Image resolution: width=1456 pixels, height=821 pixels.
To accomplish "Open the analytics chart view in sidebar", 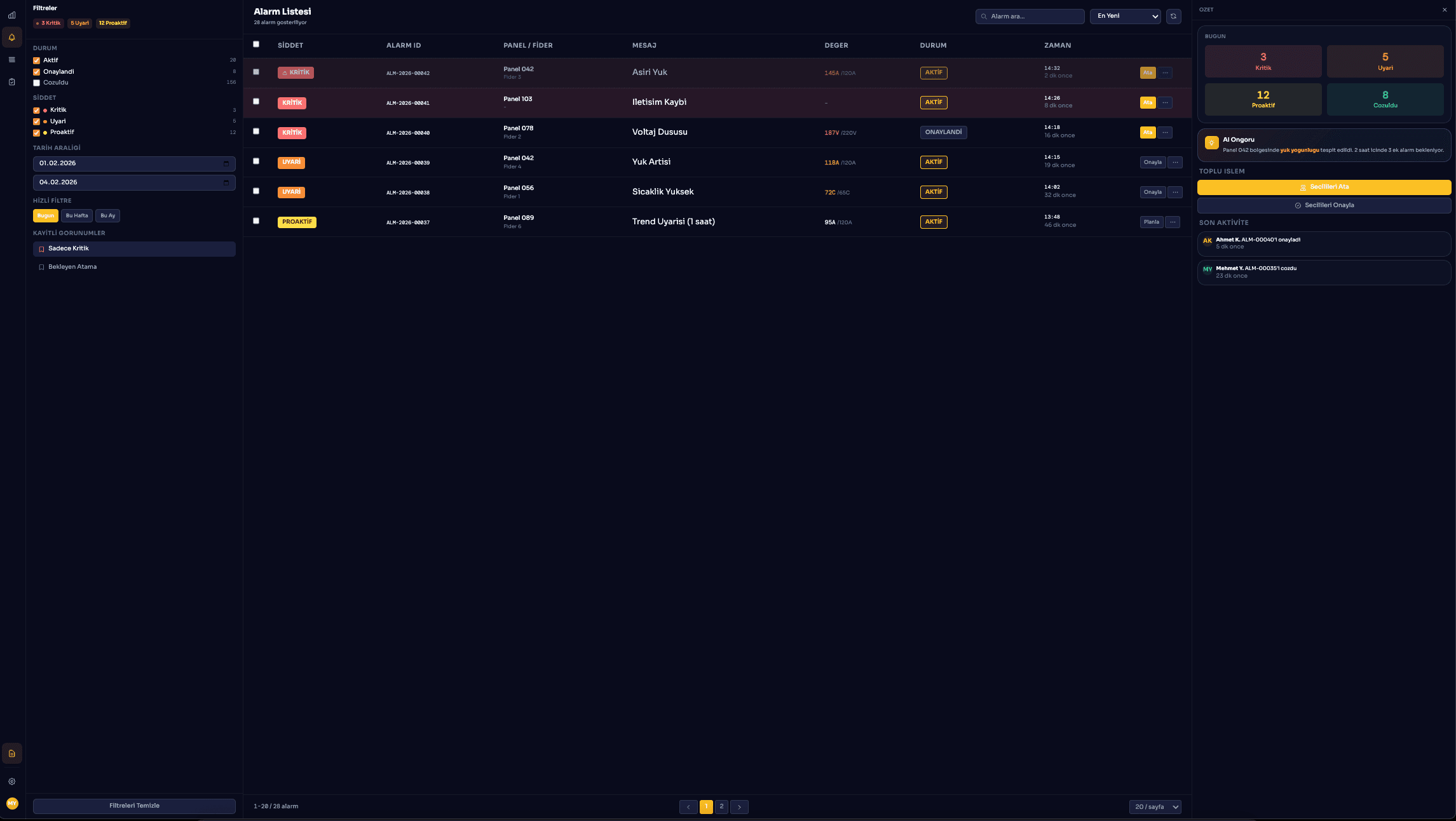I will pyautogui.click(x=11, y=15).
